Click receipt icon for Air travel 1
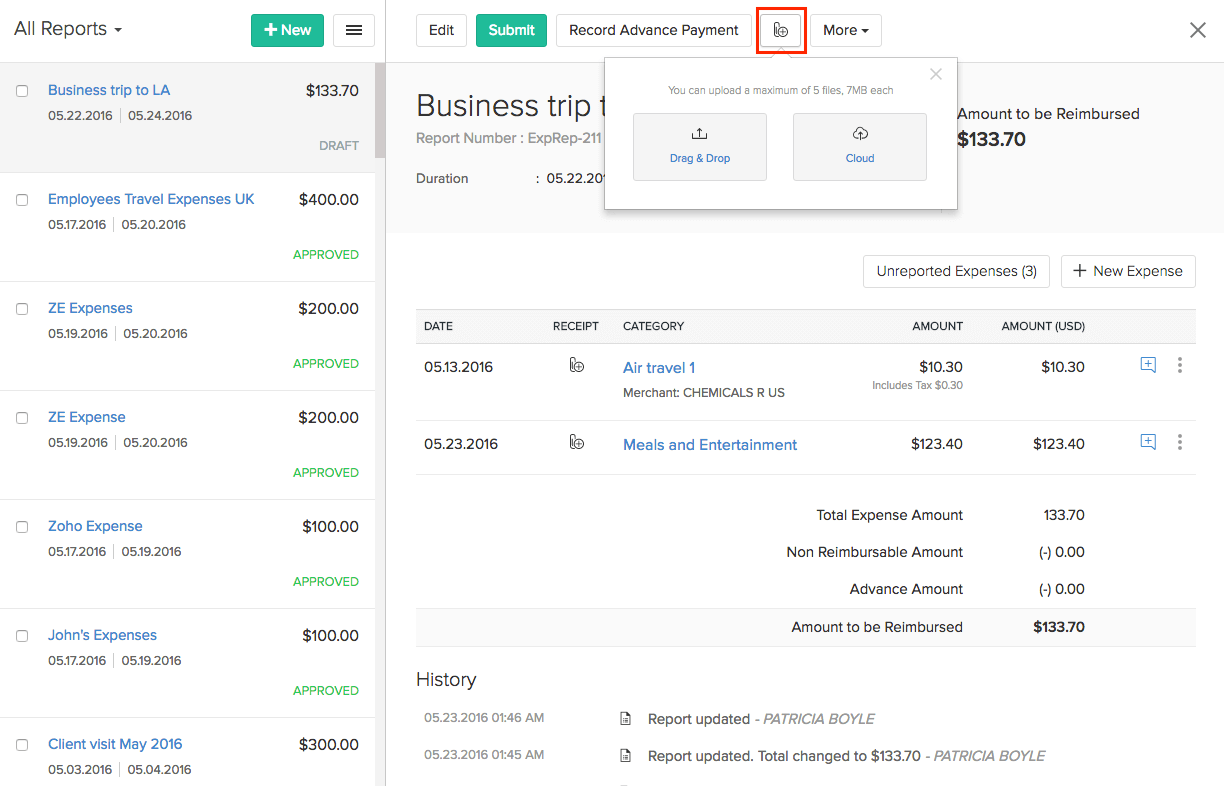The image size is (1224, 786). pos(576,366)
